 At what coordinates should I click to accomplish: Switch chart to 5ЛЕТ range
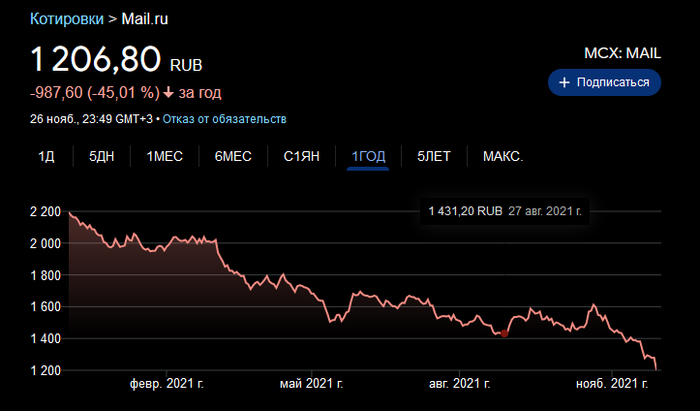coord(433,157)
